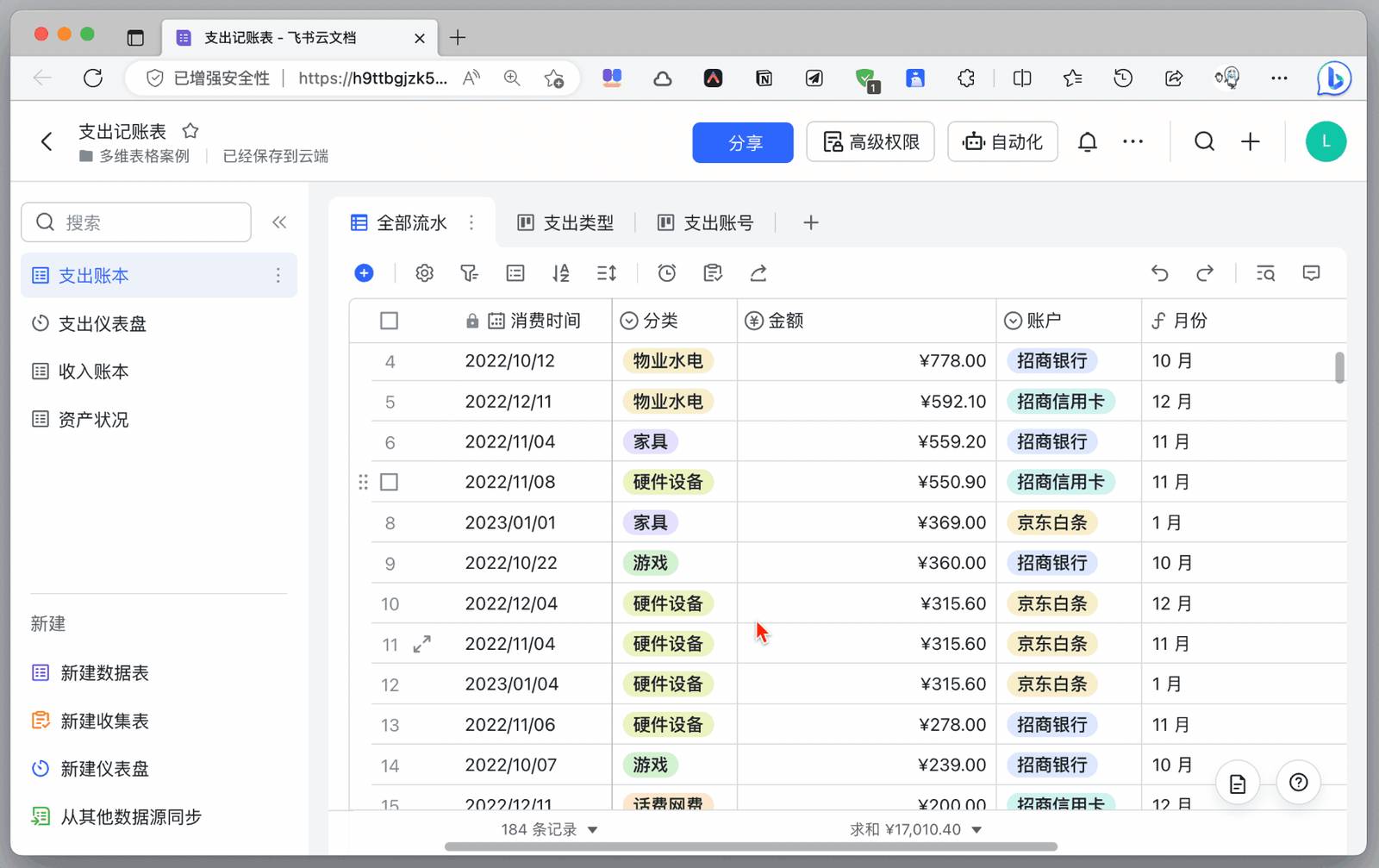Redo the last action
This screenshot has height=868, width=1379.
(1205, 273)
